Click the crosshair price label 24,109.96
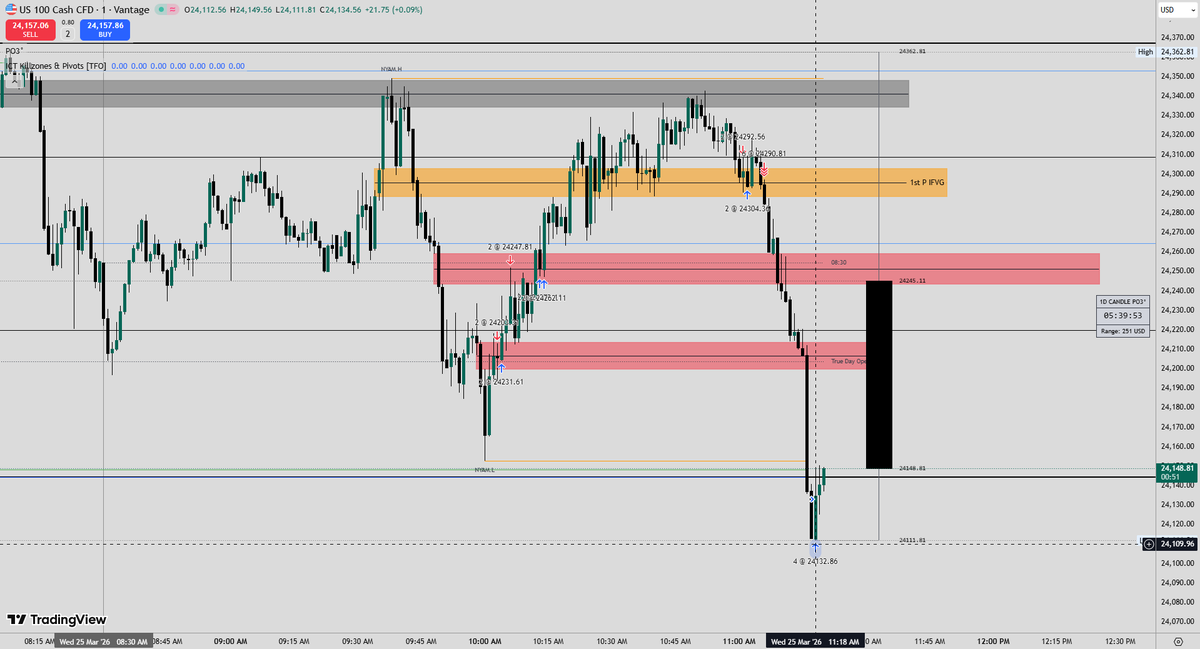The width and height of the screenshot is (1200, 649). 1177,544
